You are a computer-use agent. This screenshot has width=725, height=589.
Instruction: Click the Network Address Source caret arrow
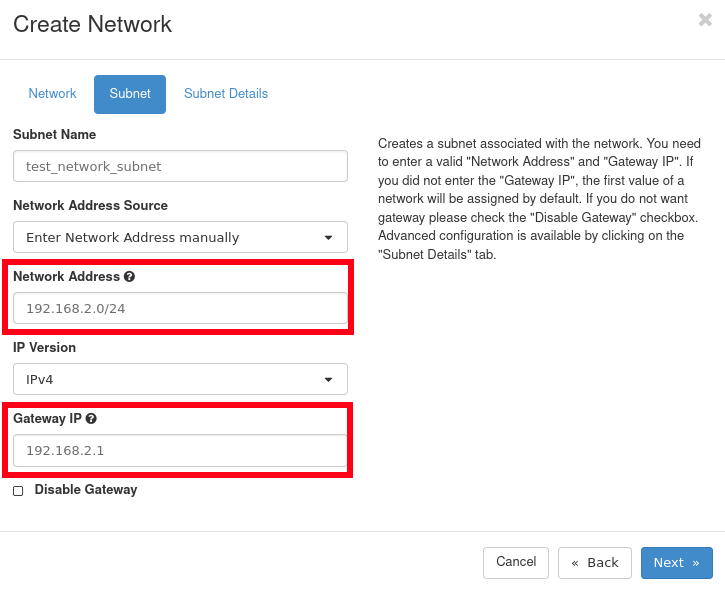pos(328,238)
